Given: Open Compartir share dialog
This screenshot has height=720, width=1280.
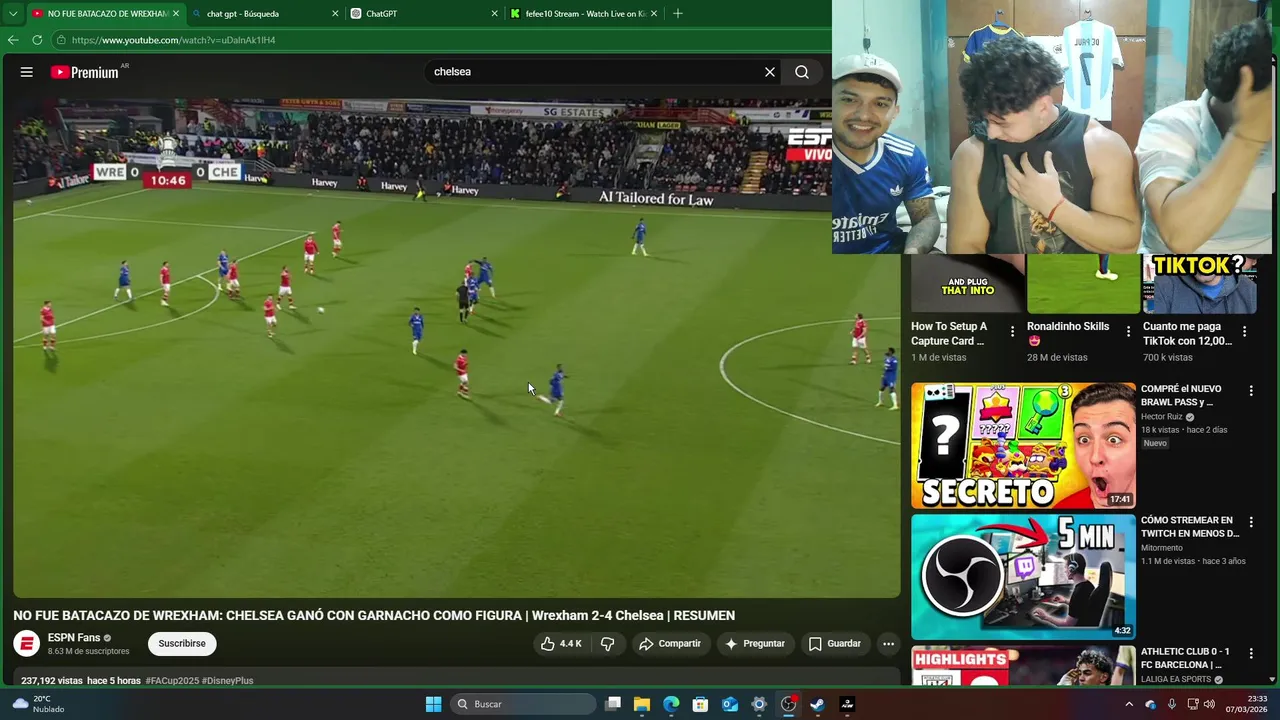Looking at the screenshot, I should (x=669, y=644).
